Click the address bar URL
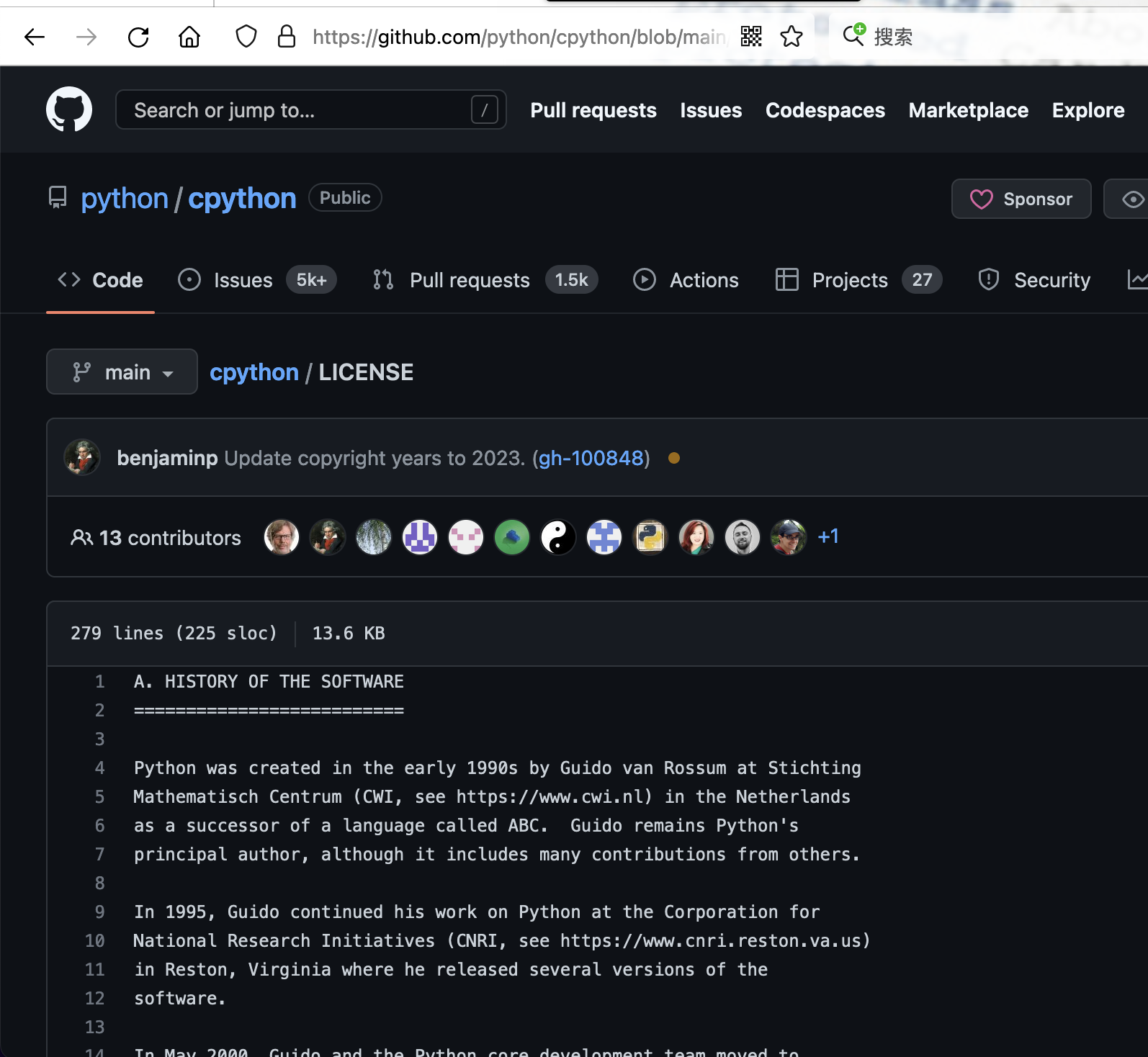This screenshot has height=1057, width=1148. click(519, 37)
